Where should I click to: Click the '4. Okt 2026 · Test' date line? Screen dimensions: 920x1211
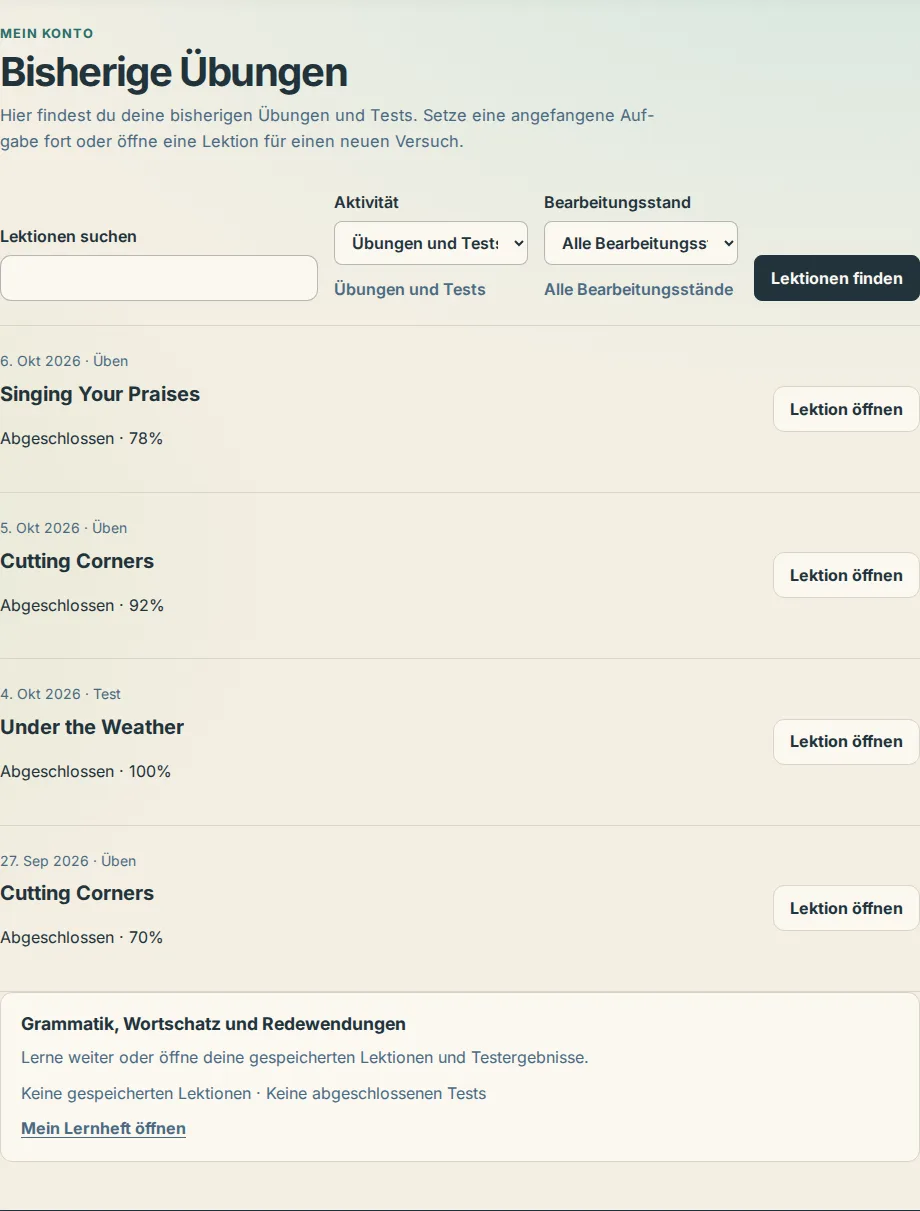pyautogui.click(x=60, y=694)
